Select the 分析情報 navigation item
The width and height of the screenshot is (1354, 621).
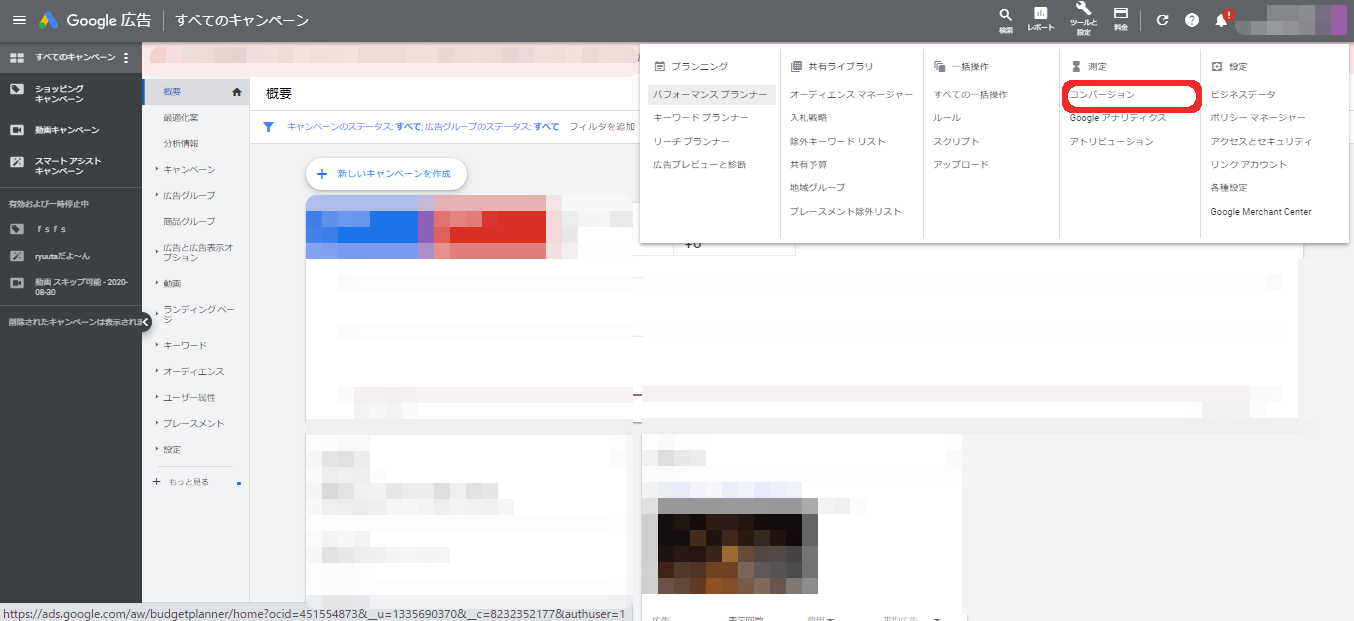180,144
